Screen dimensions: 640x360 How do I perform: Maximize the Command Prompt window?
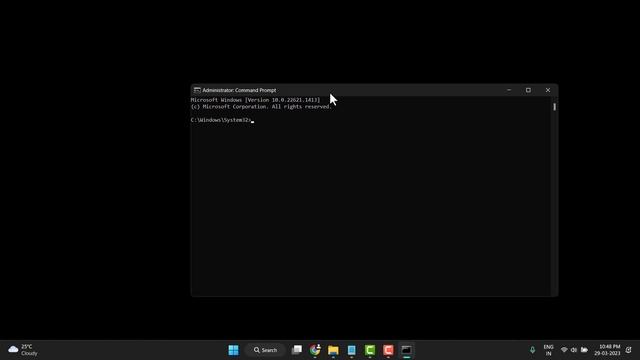(x=528, y=90)
